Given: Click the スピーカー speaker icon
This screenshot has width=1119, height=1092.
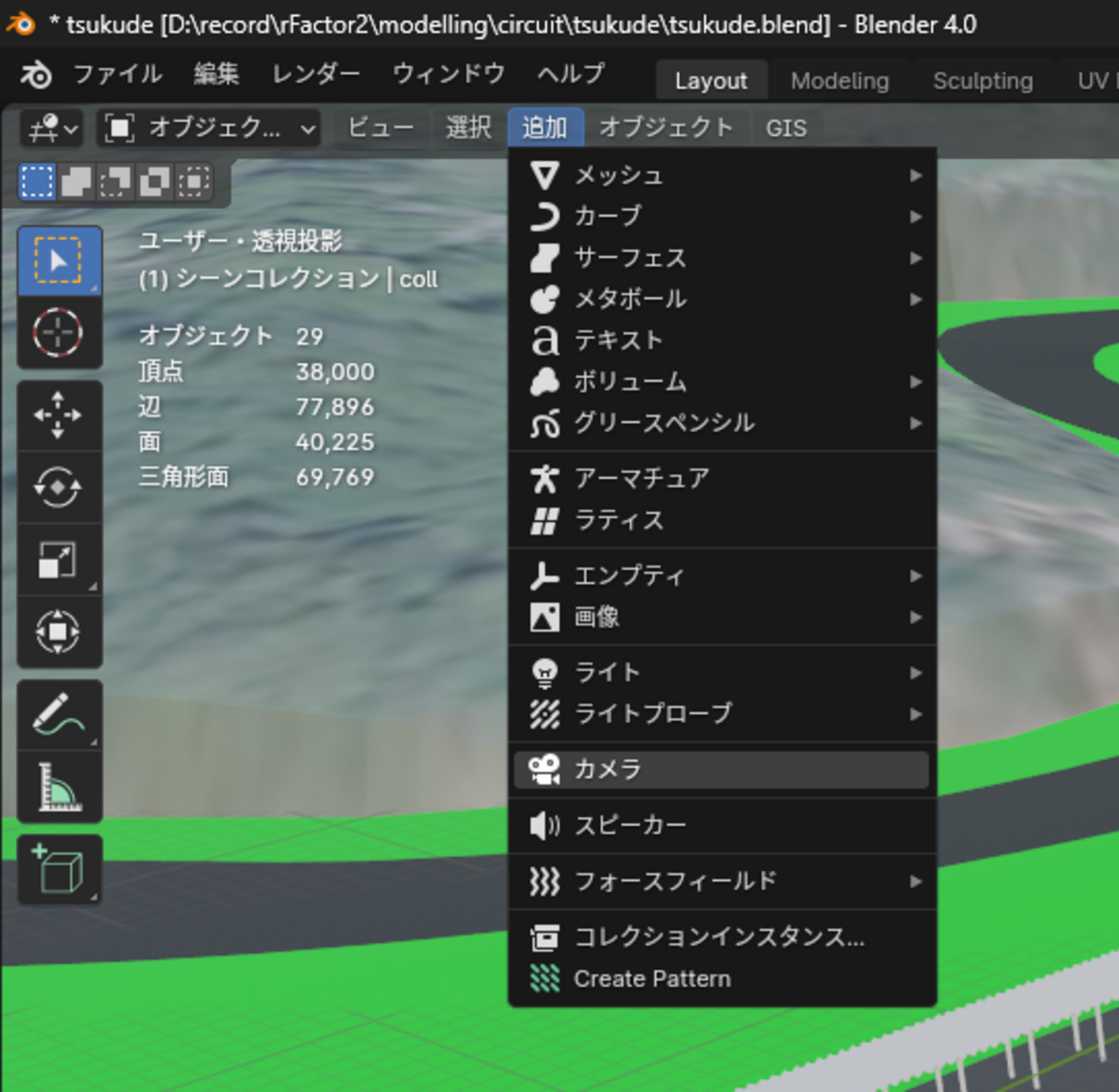Looking at the screenshot, I should (x=545, y=826).
